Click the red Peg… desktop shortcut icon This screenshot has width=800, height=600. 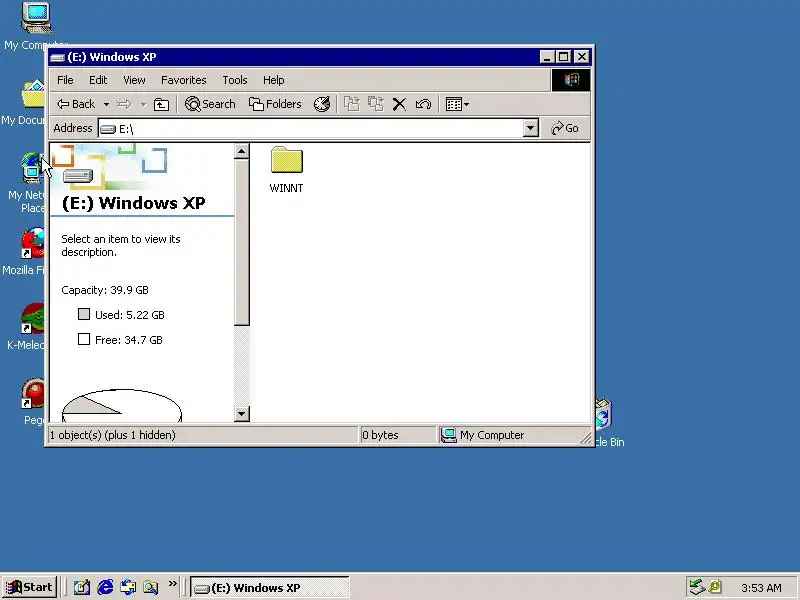(33, 393)
